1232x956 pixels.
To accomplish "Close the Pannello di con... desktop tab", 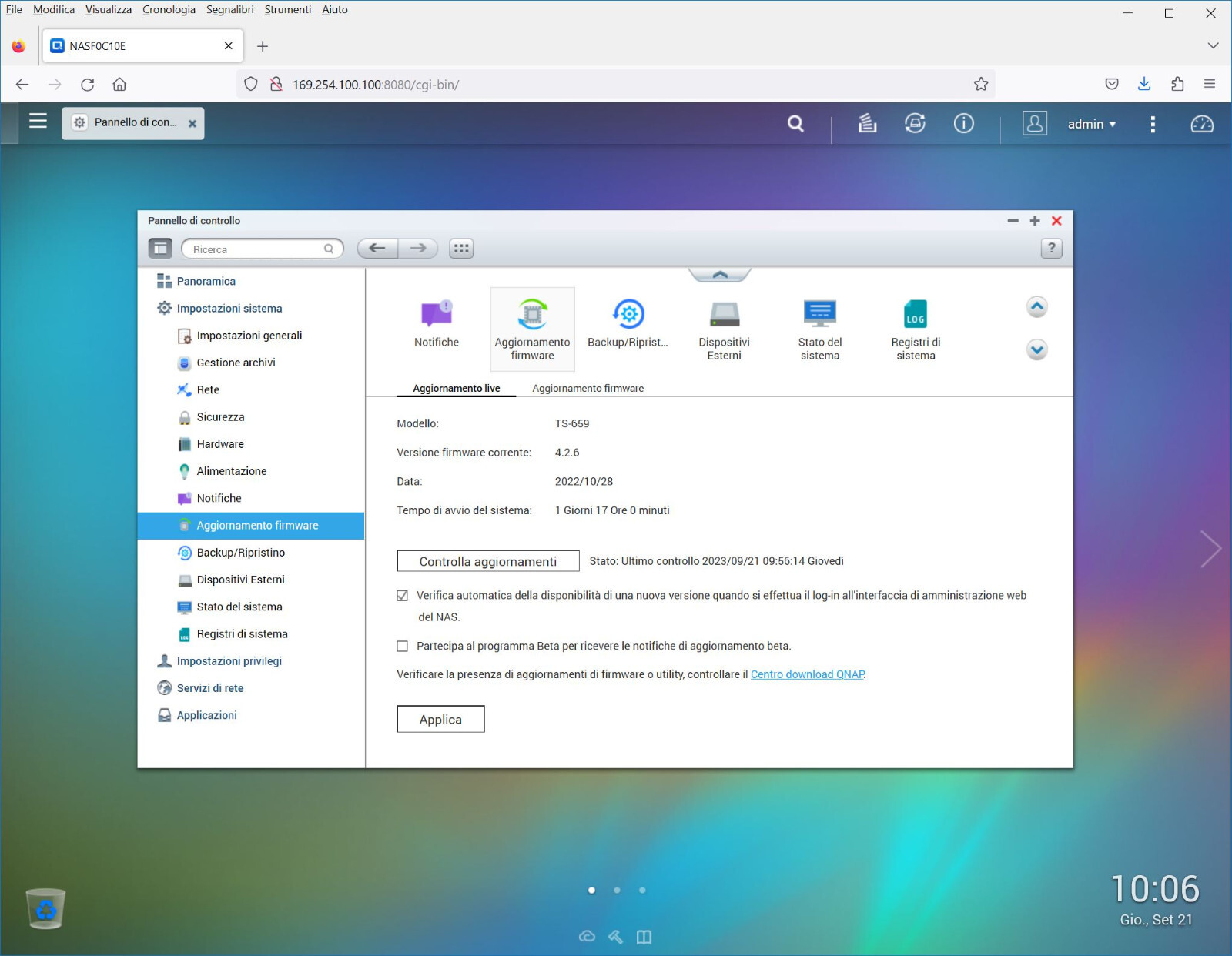I will (192, 123).
